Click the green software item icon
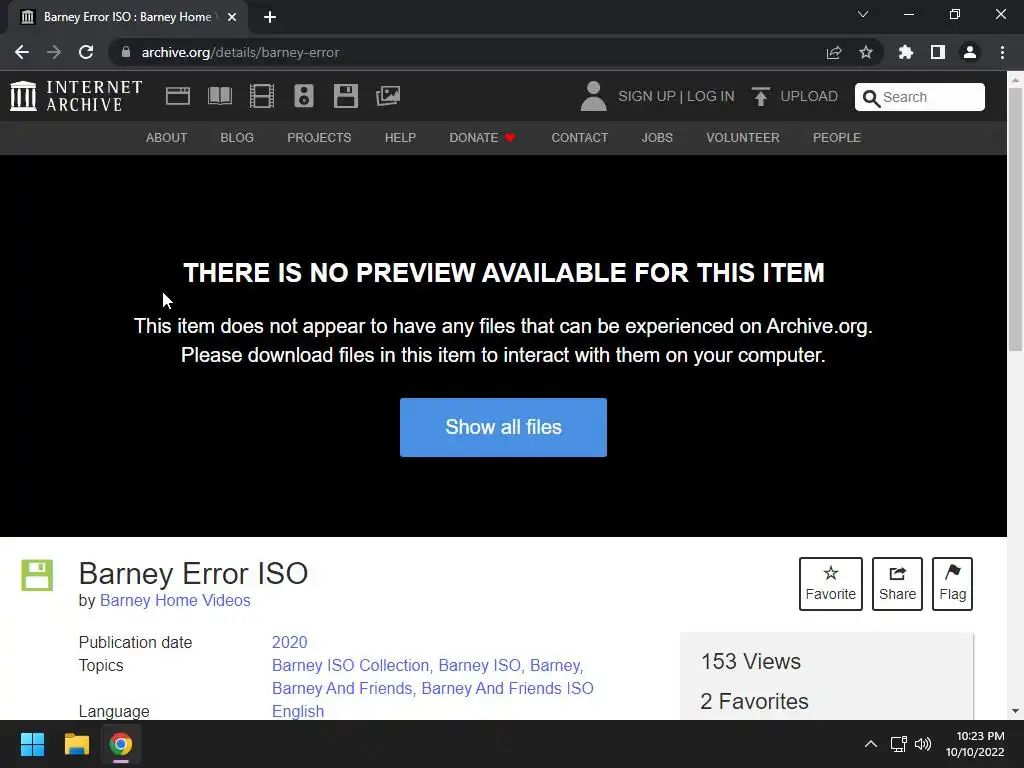1024x768 pixels. coord(37,575)
